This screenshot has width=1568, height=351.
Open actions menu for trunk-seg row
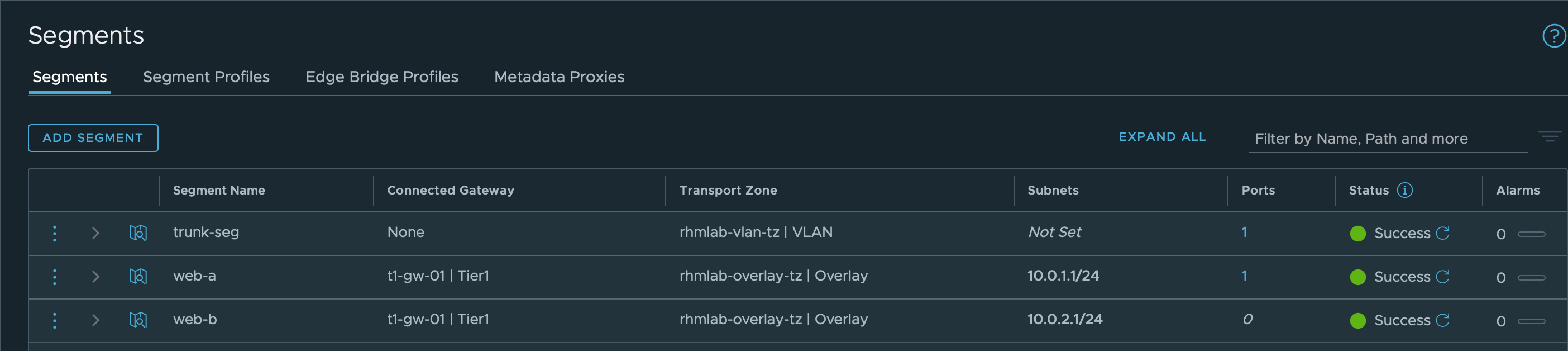[x=55, y=234]
